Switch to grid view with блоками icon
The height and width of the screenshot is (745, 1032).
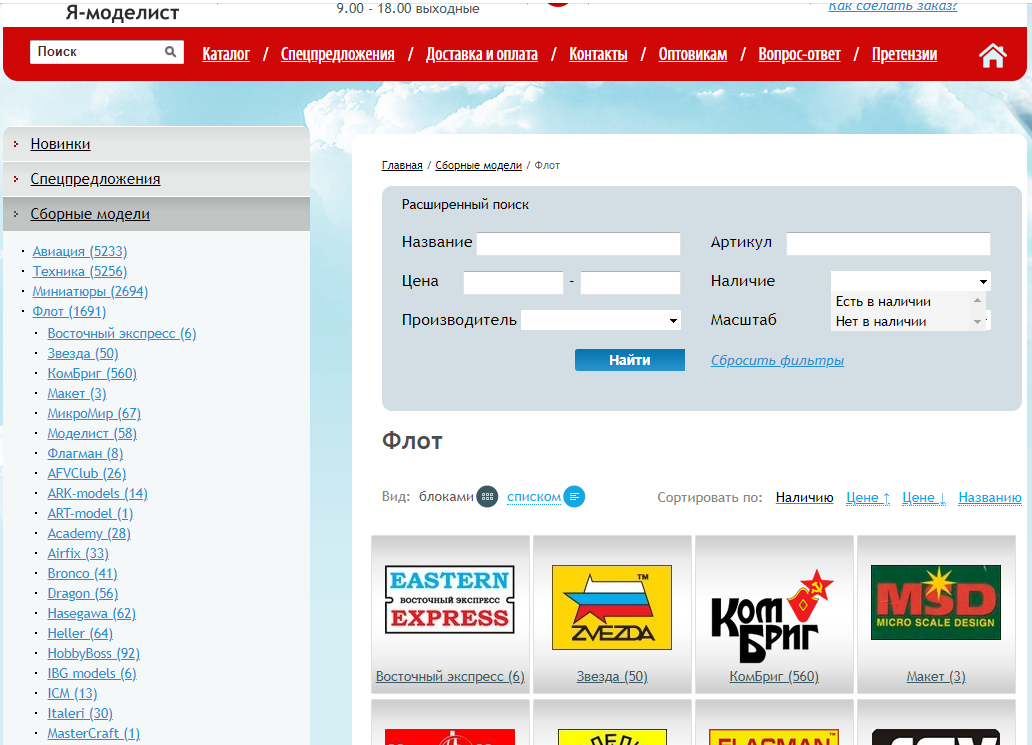tap(487, 497)
